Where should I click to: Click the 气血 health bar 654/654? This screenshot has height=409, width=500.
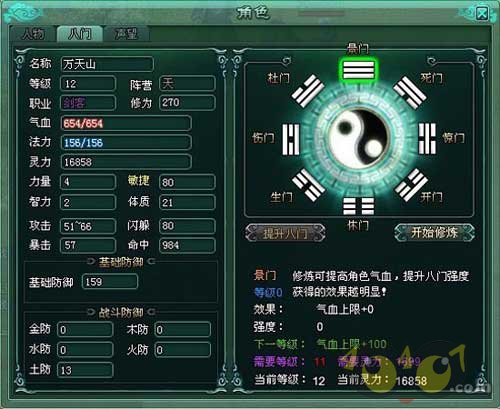click(126, 123)
